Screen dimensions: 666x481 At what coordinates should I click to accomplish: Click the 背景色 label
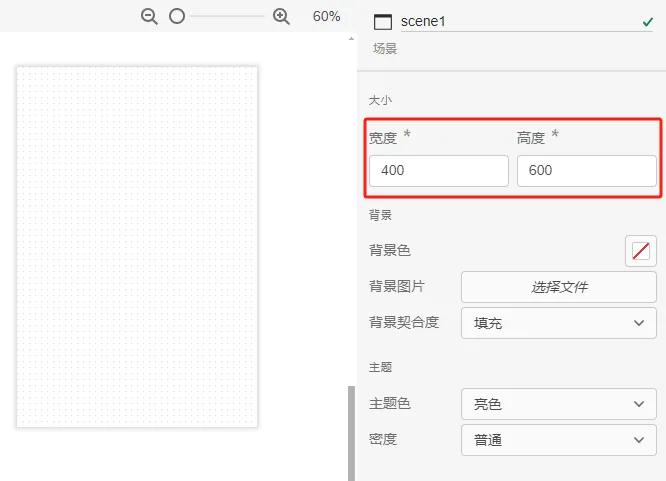(x=390, y=250)
